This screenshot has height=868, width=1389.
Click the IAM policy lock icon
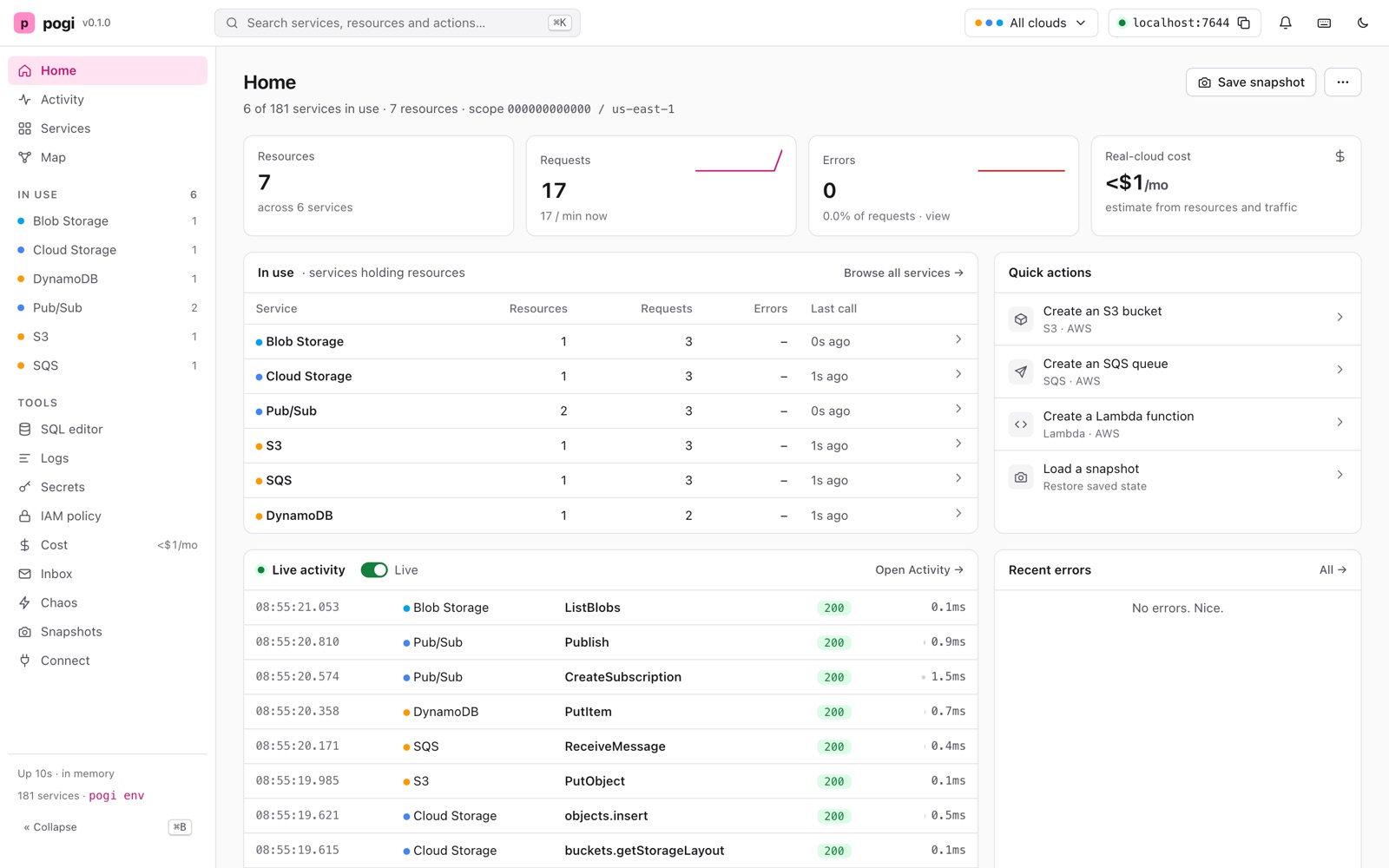pos(24,516)
